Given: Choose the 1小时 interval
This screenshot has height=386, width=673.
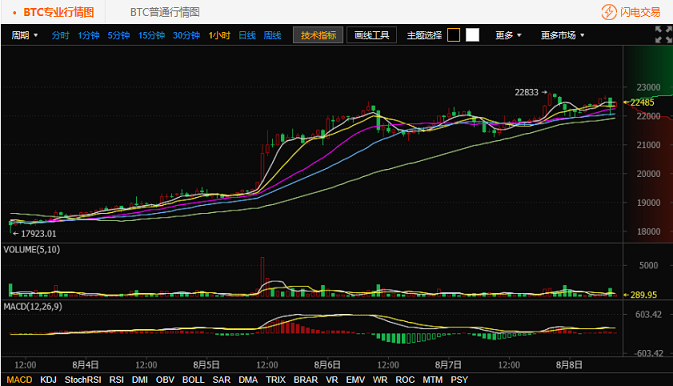Looking at the screenshot, I should pos(219,35).
